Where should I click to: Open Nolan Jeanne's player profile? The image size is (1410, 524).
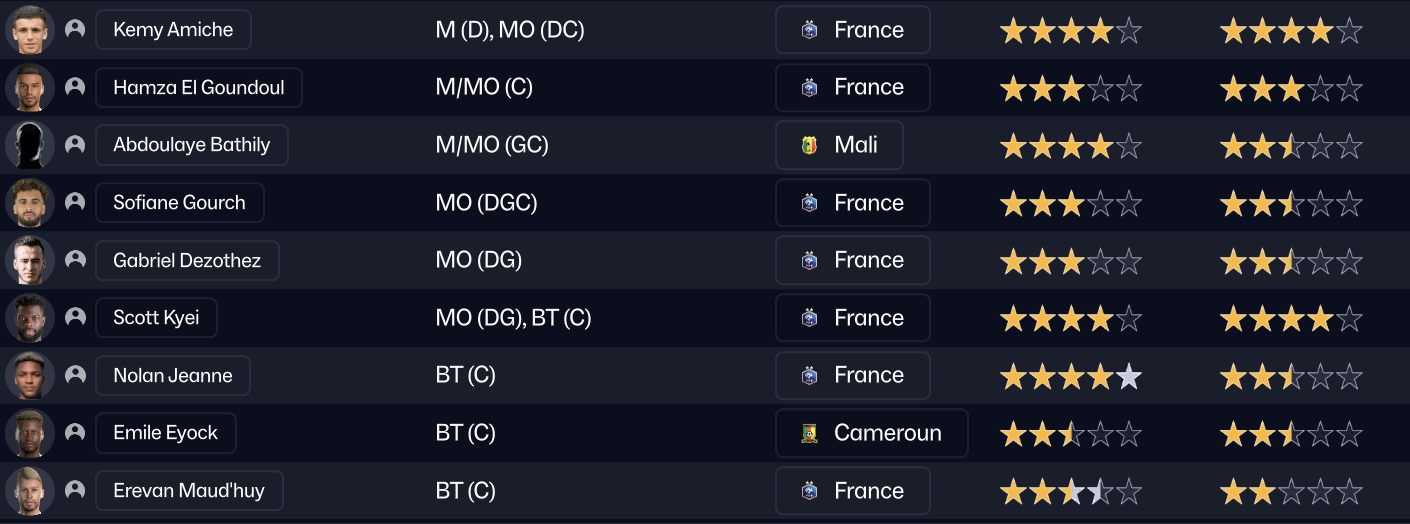click(x=172, y=375)
